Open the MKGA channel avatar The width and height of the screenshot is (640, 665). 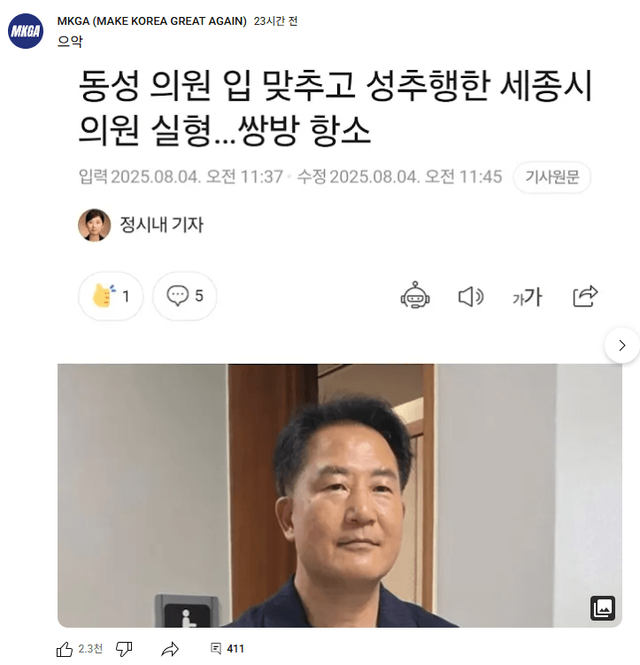25,31
